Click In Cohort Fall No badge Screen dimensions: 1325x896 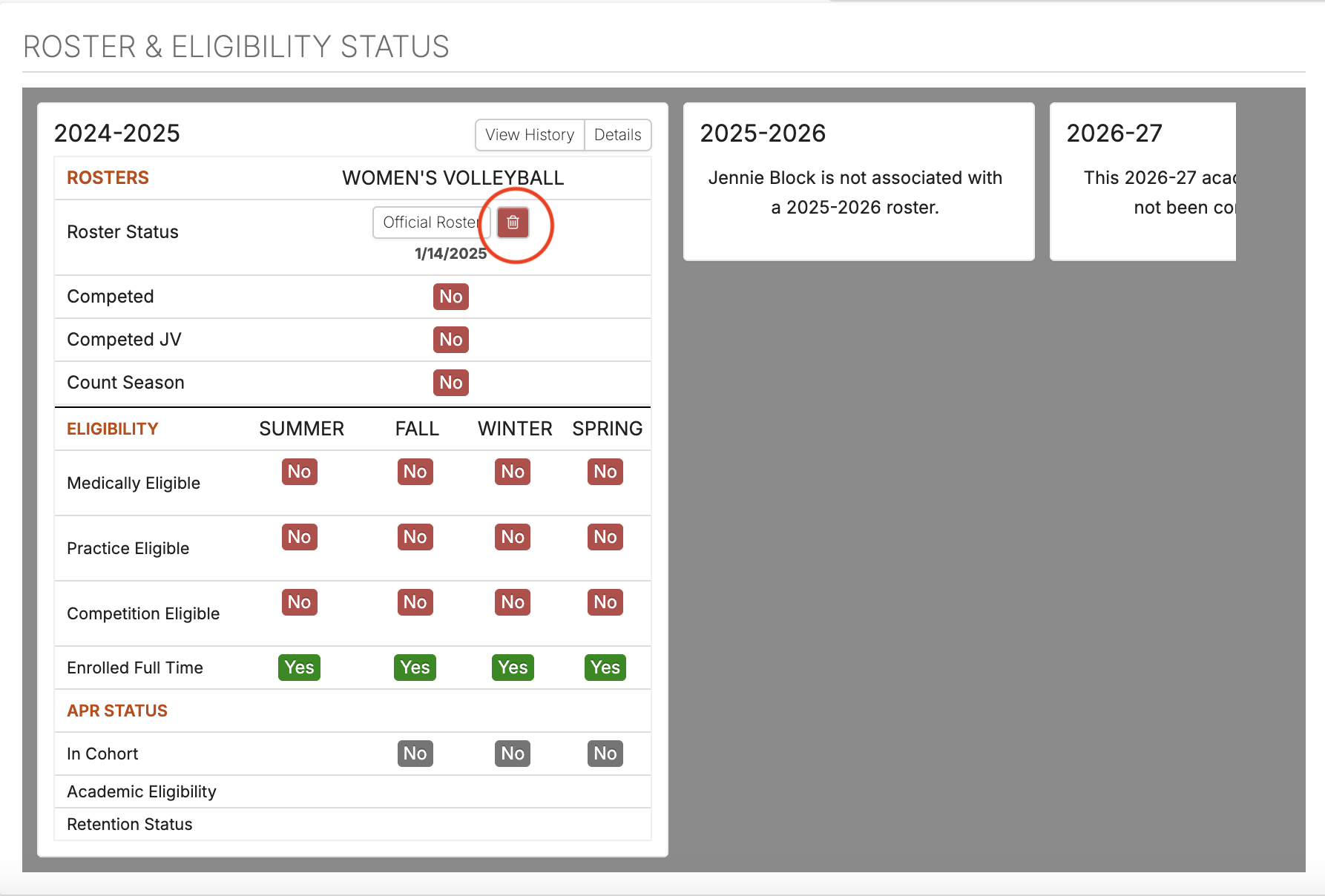[x=415, y=754]
